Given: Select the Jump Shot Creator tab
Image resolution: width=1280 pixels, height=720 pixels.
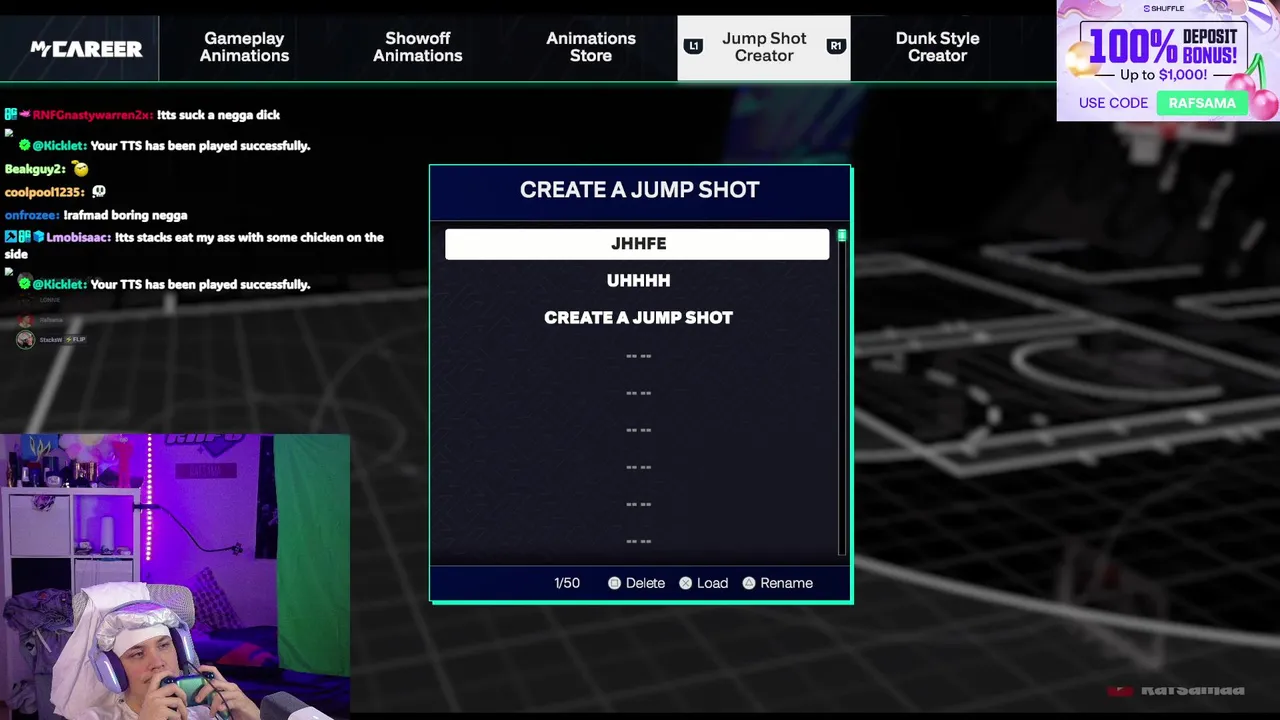Looking at the screenshot, I should [x=764, y=47].
